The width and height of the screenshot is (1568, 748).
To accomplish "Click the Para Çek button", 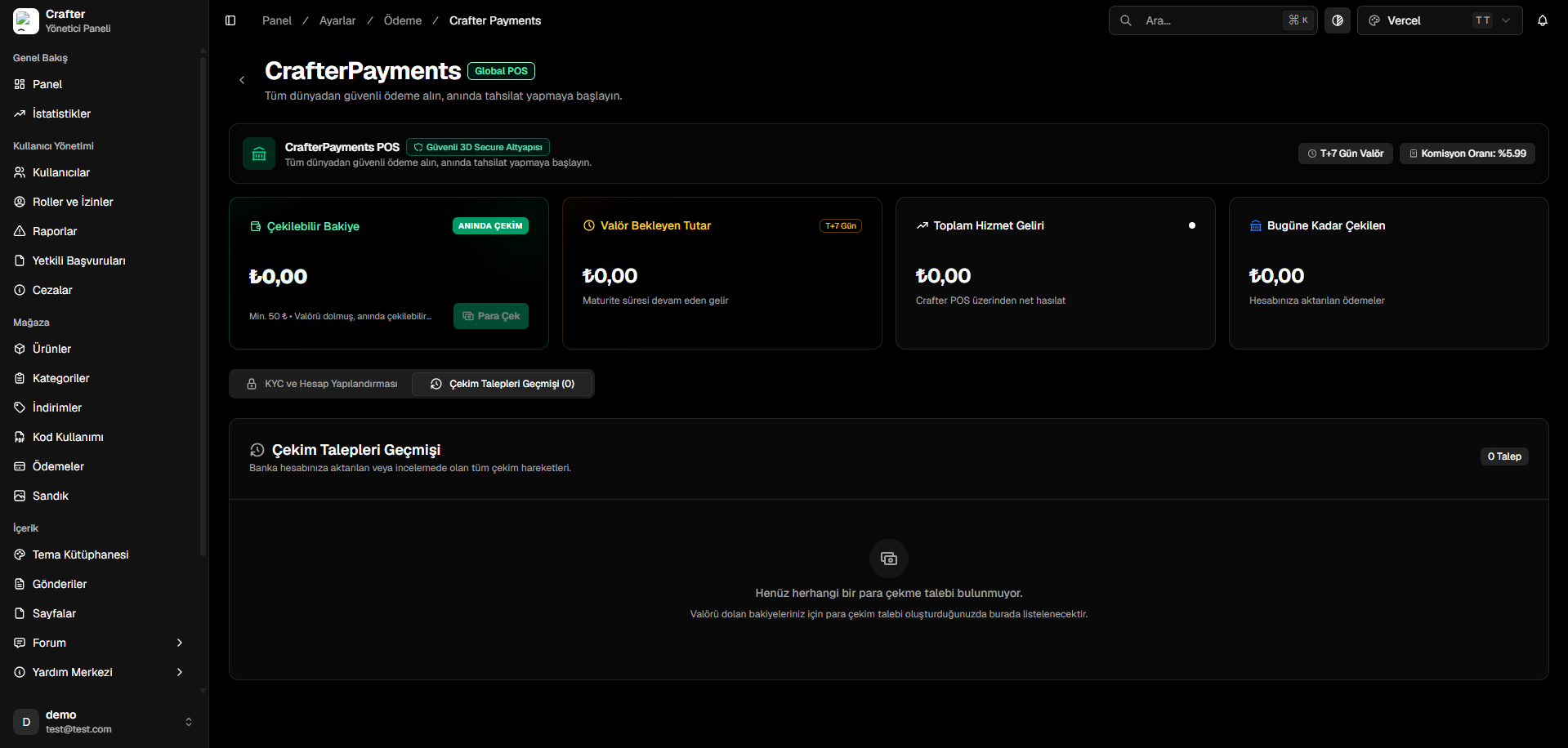I will coord(491,316).
